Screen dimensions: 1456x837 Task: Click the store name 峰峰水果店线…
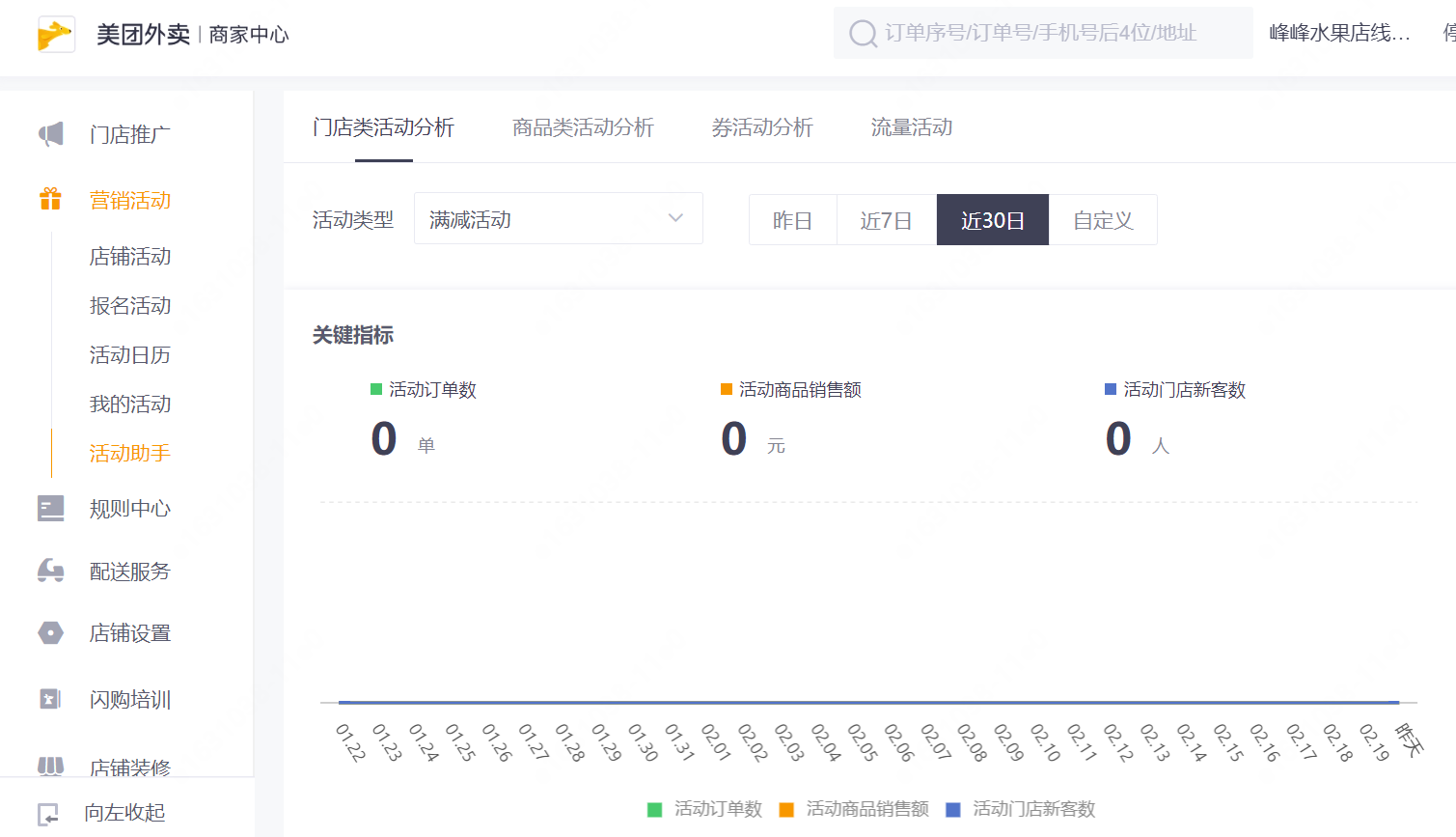click(x=1340, y=33)
